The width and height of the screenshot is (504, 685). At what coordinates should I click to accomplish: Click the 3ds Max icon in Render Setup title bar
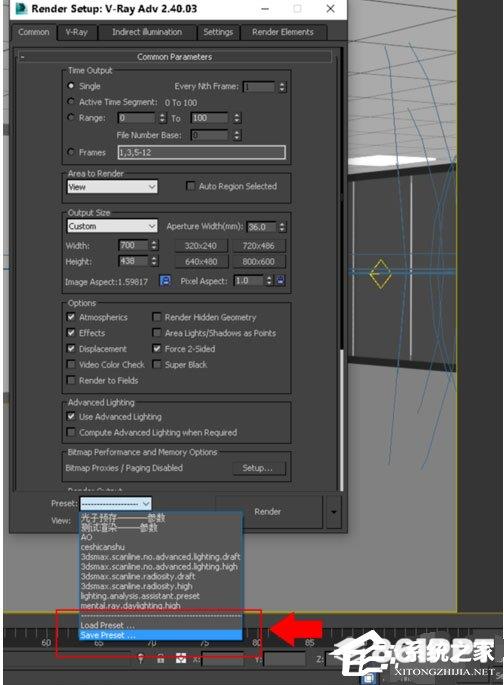[21, 9]
